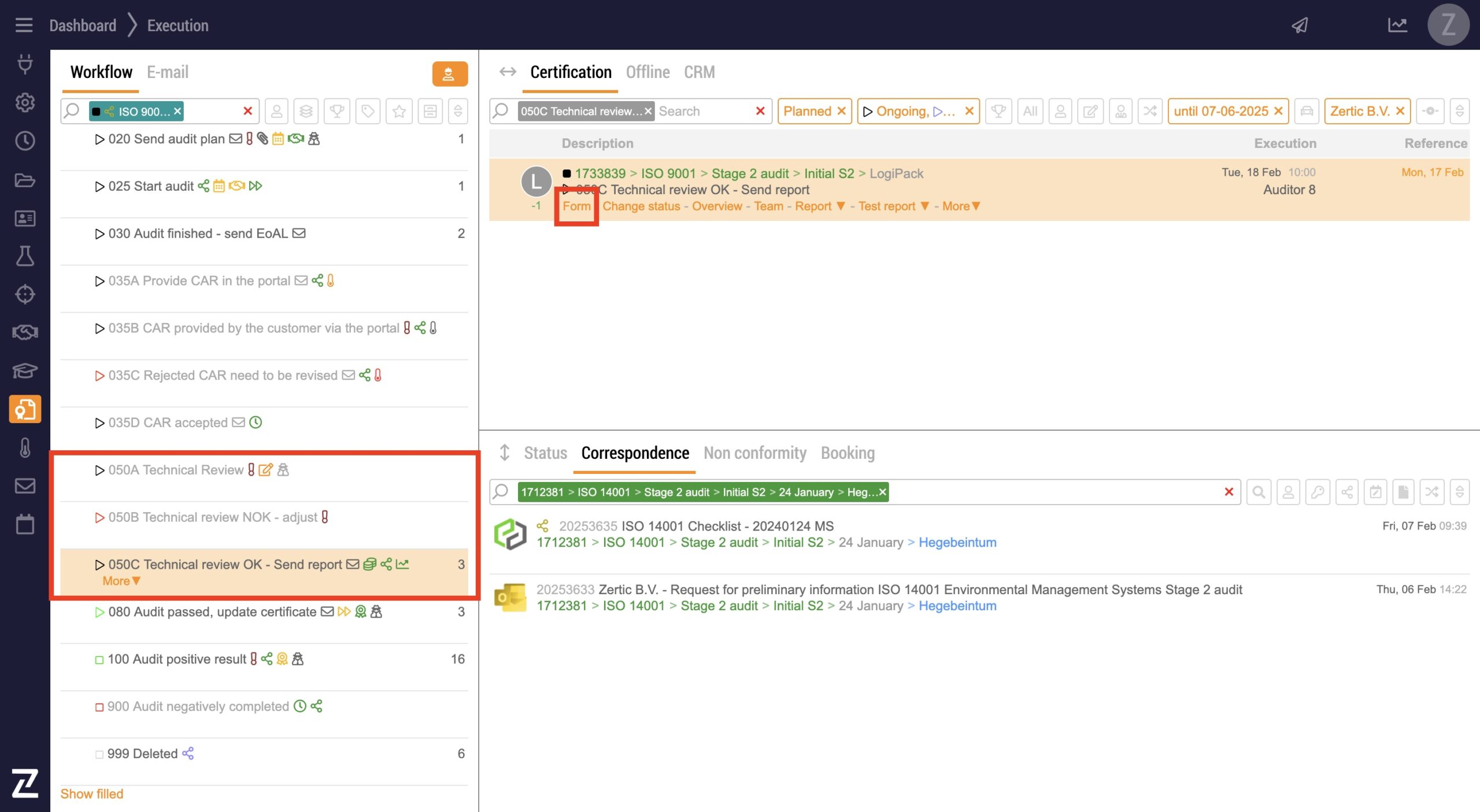Image resolution: width=1480 pixels, height=812 pixels.
Task: Click the trophy filter icon in Workflow
Action: pos(337,111)
